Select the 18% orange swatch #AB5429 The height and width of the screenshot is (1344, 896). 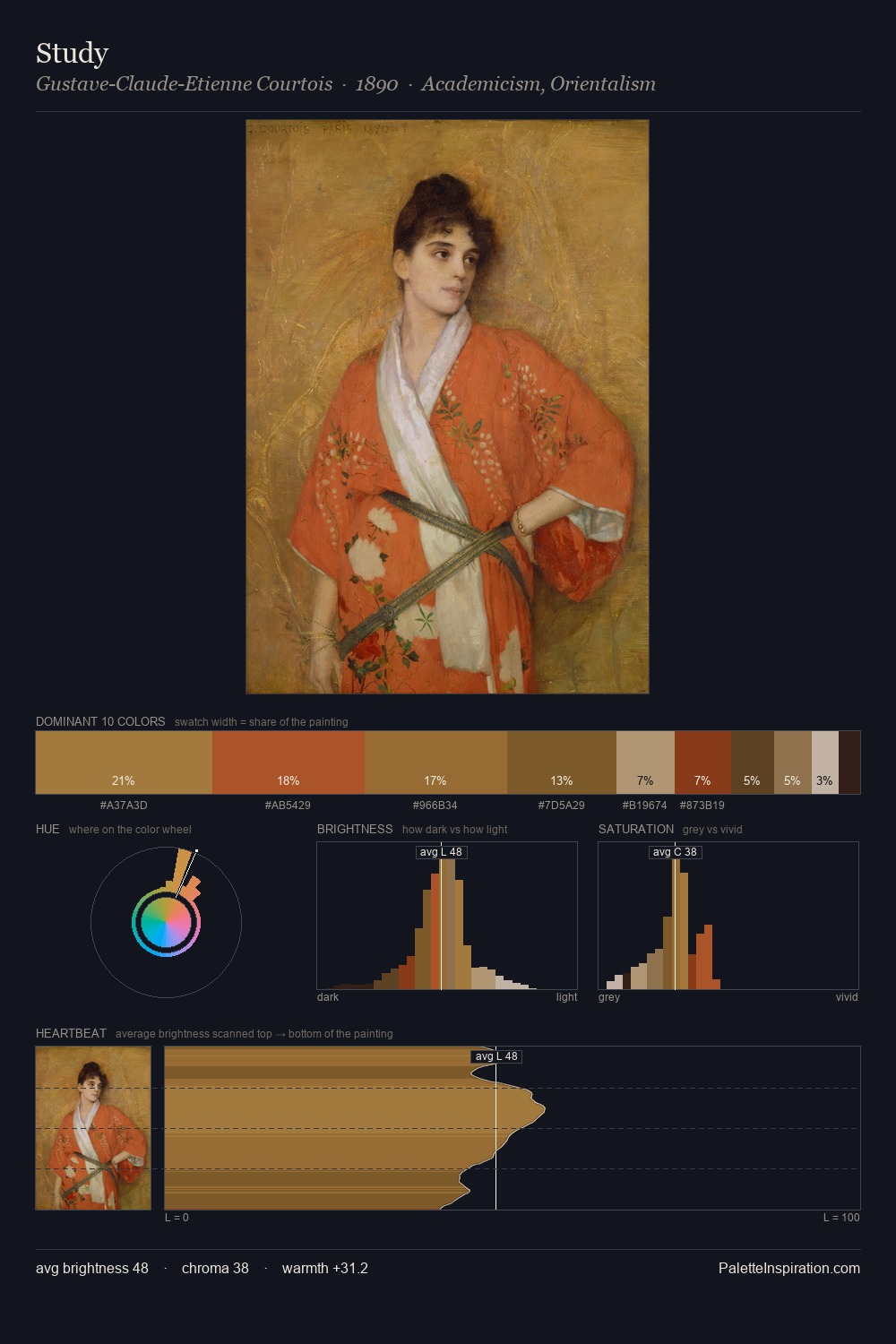[289, 762]
